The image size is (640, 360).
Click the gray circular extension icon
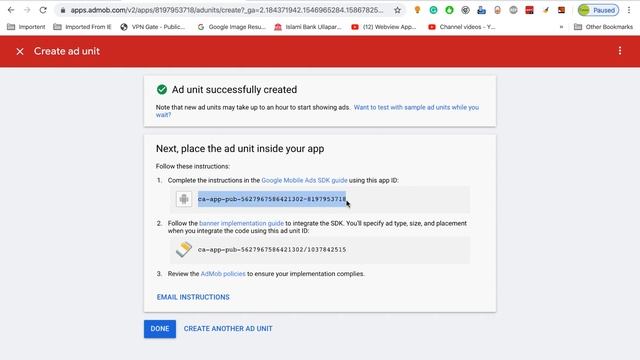pos(465,10)
